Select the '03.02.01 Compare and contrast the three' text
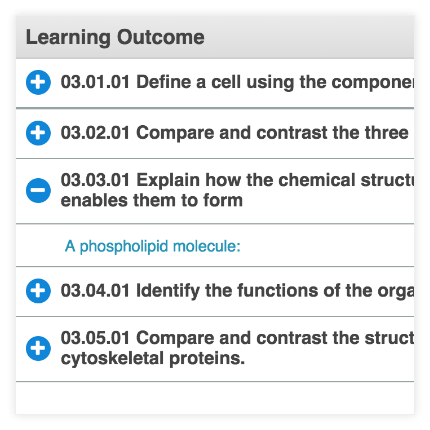Viewport: 430px width, 430px height. click(x=234, y=133)
